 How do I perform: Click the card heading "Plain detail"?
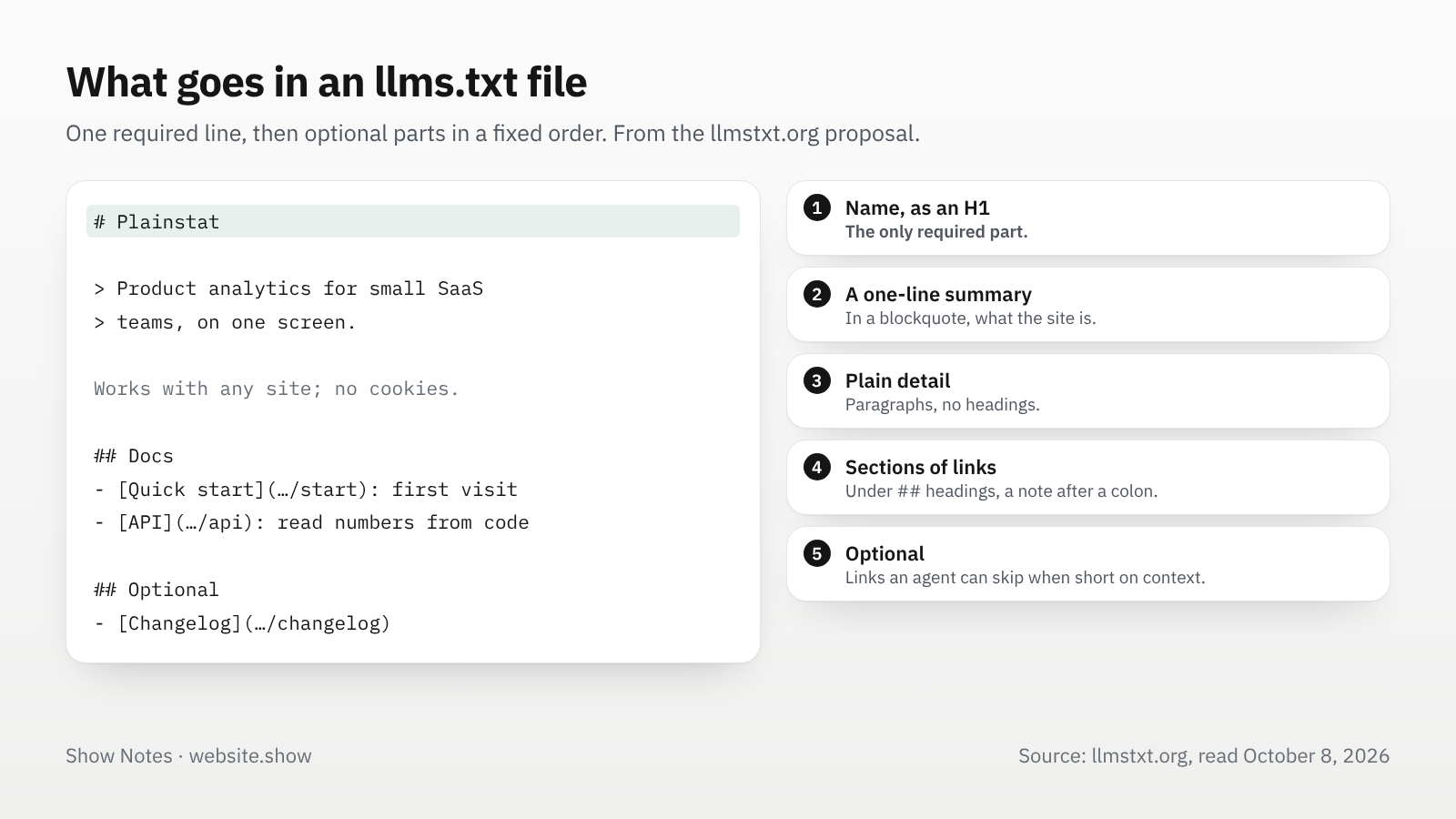(x=897, y=380)
